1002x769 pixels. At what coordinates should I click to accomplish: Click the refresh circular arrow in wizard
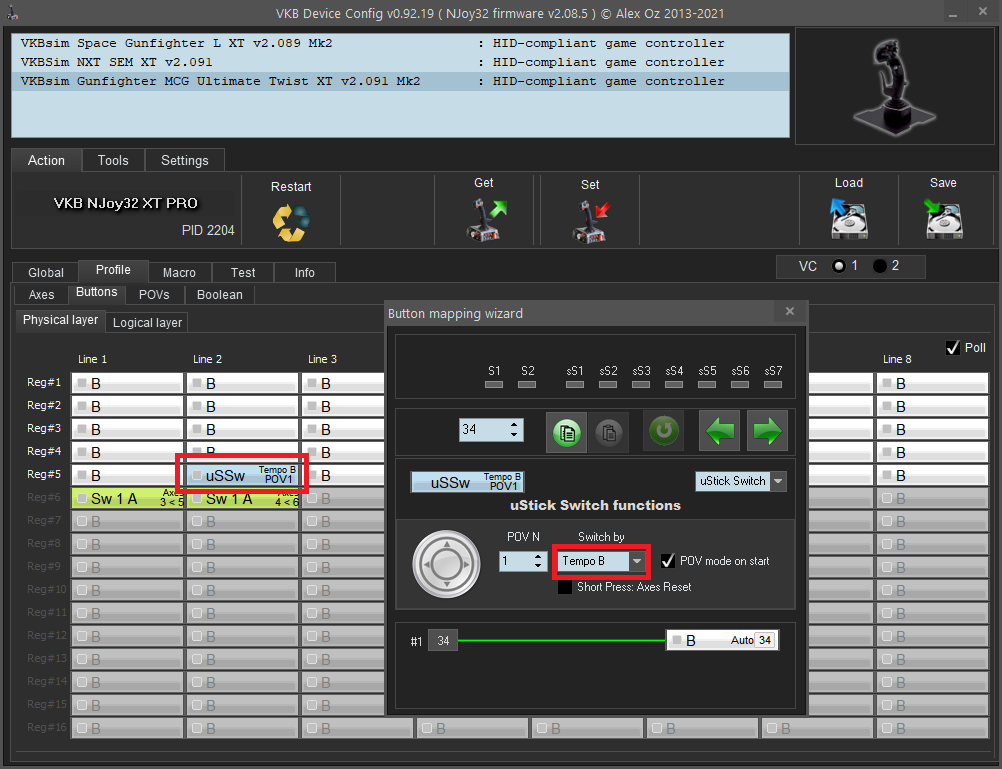664,431
